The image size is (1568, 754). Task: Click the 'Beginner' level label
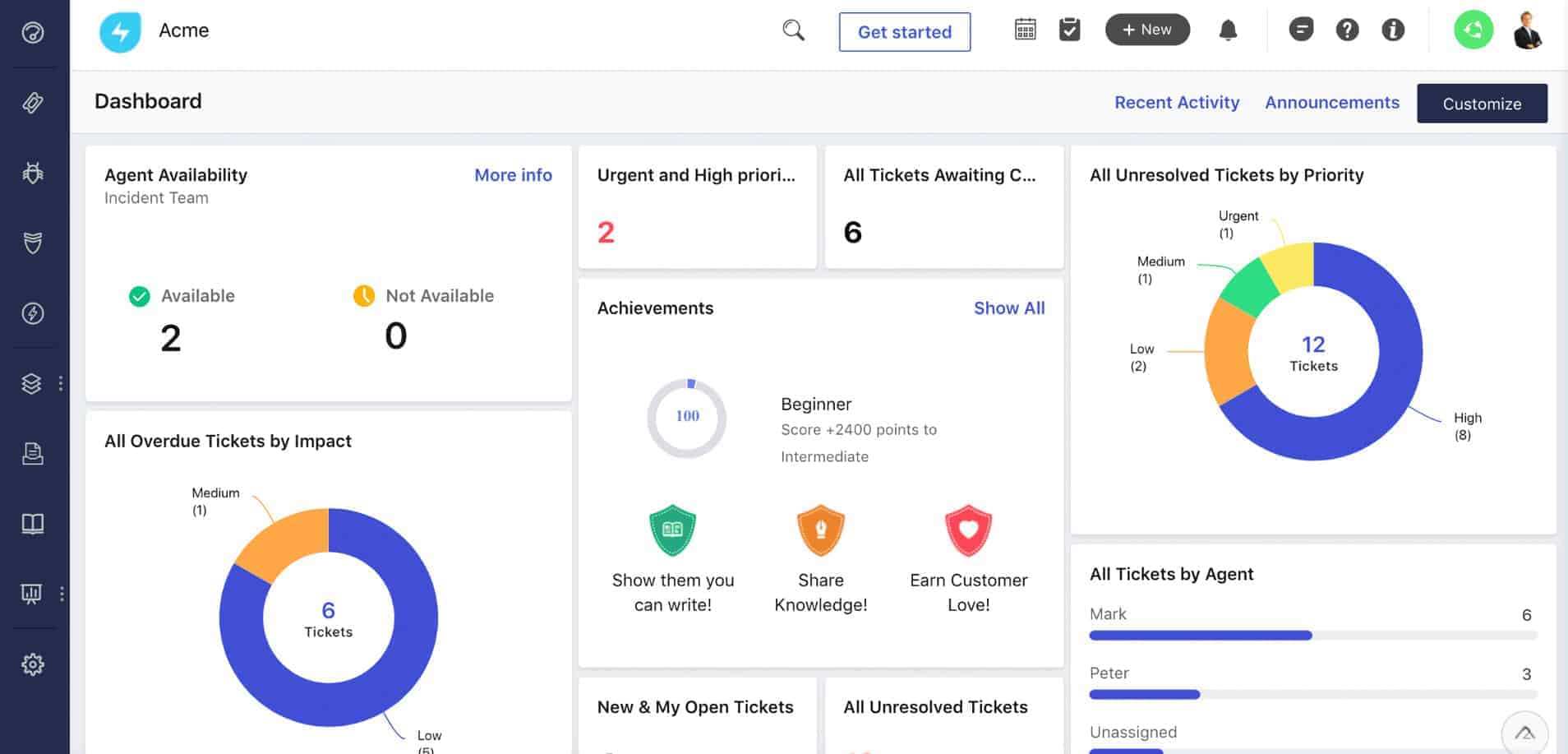816,405
